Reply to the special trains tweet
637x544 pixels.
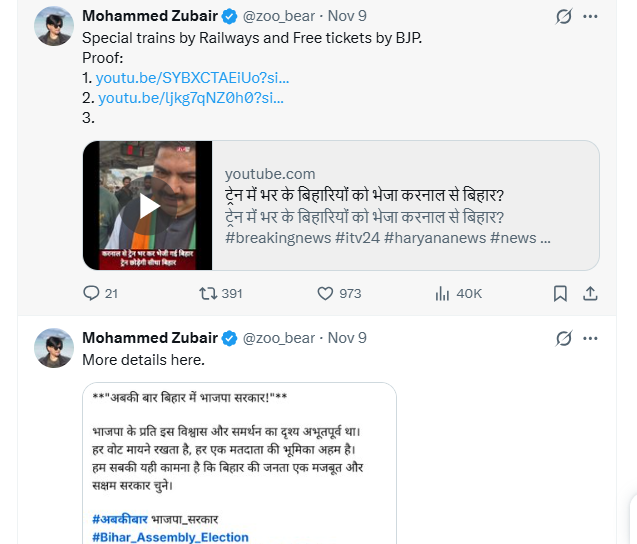(91, 293)
